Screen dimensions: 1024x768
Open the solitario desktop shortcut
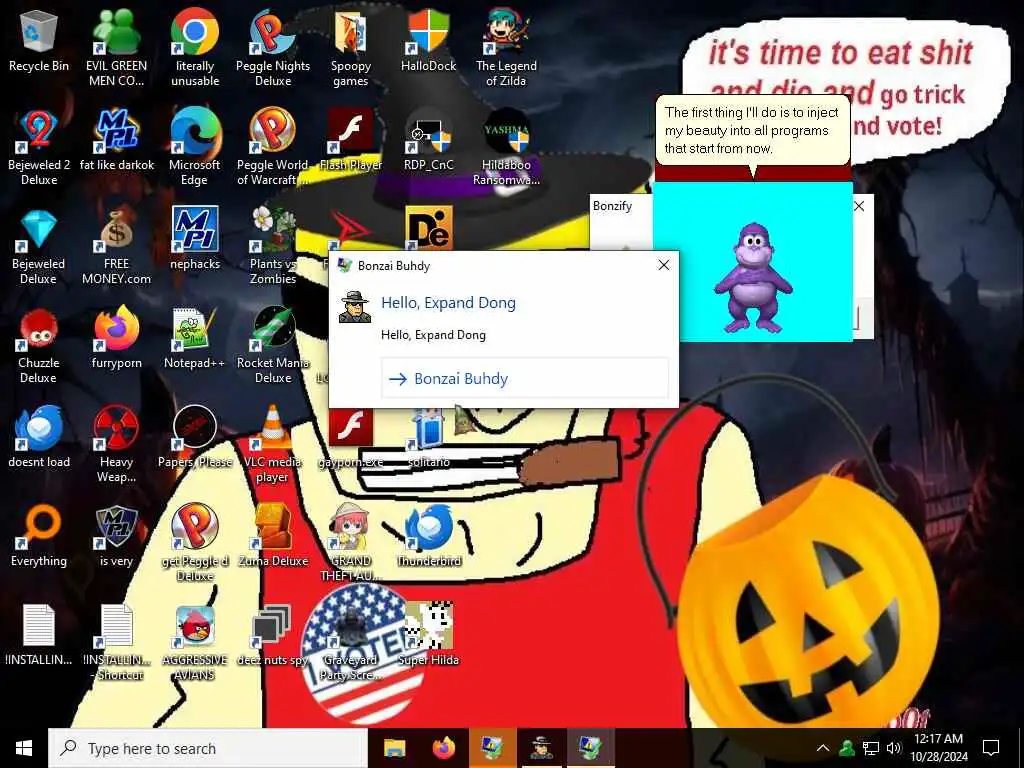pos(428,438)
